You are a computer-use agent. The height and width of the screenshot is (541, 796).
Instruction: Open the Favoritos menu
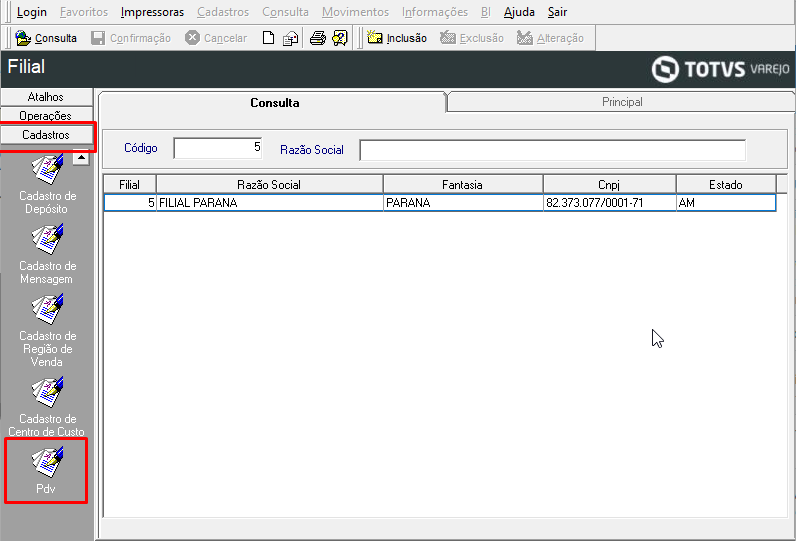[84, 12]
